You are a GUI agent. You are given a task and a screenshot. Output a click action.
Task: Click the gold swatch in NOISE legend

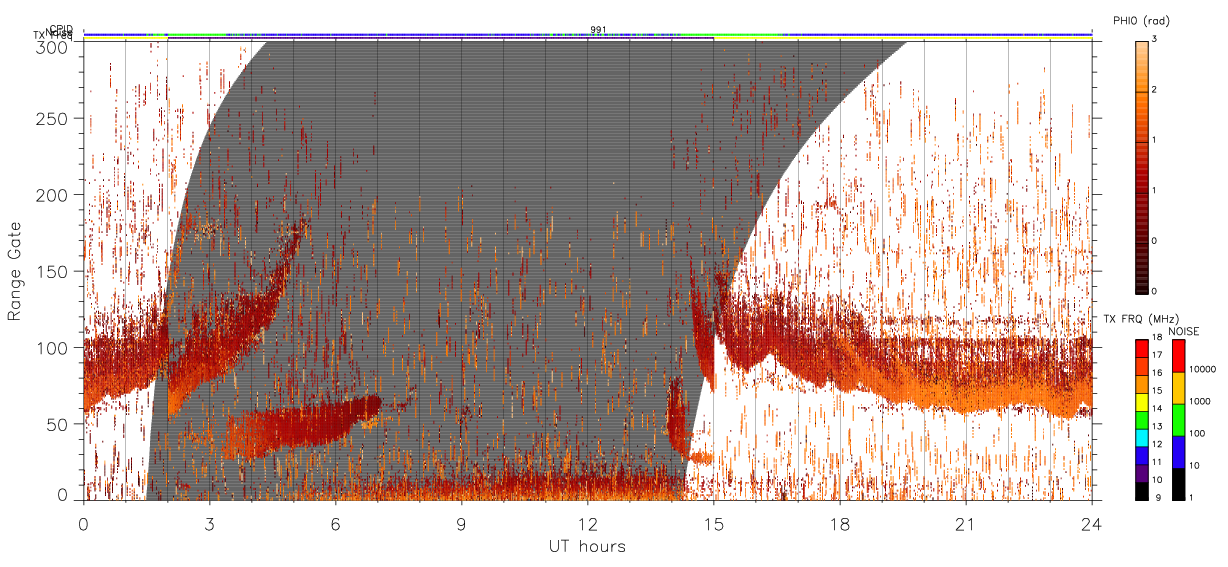pyautogui.click(x=1178, y=388)
